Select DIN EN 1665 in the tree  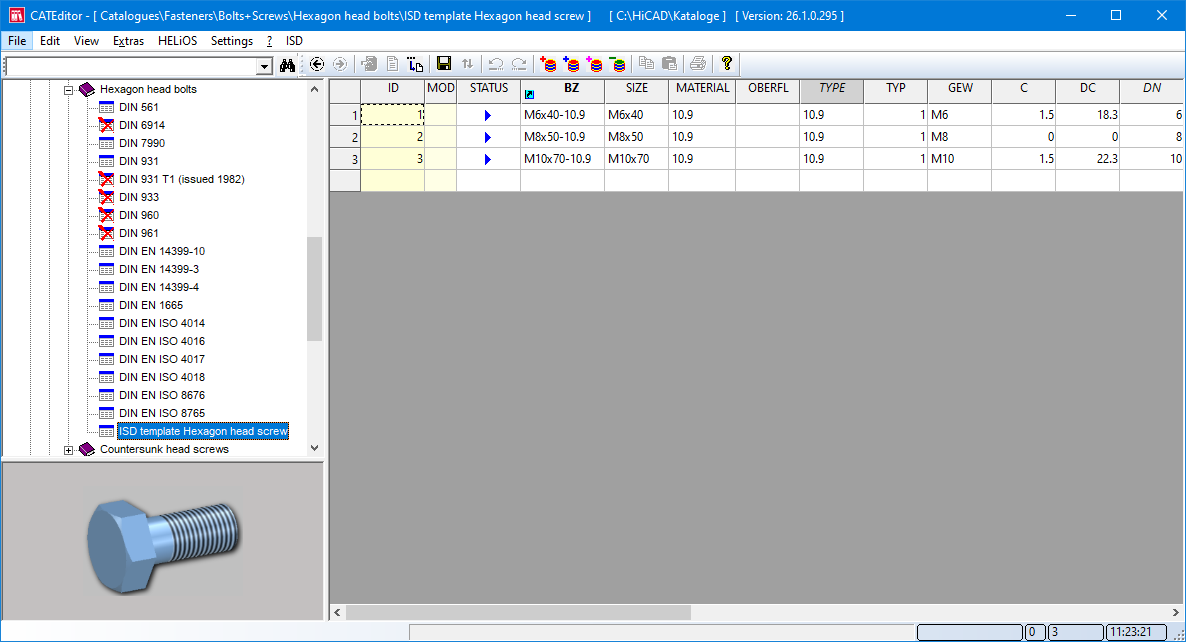click(151, 305)
